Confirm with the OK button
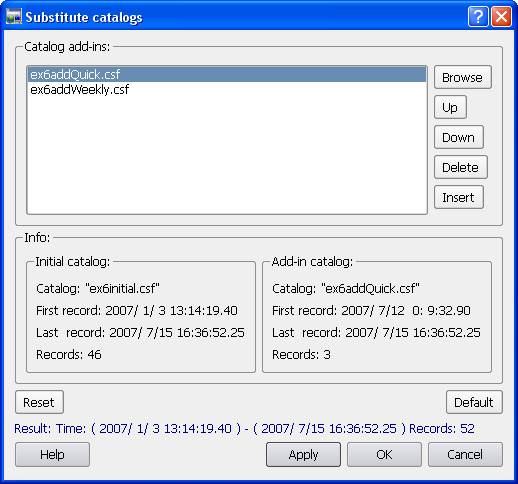This screenshot has width=518, height=484. tap(384, 455)
